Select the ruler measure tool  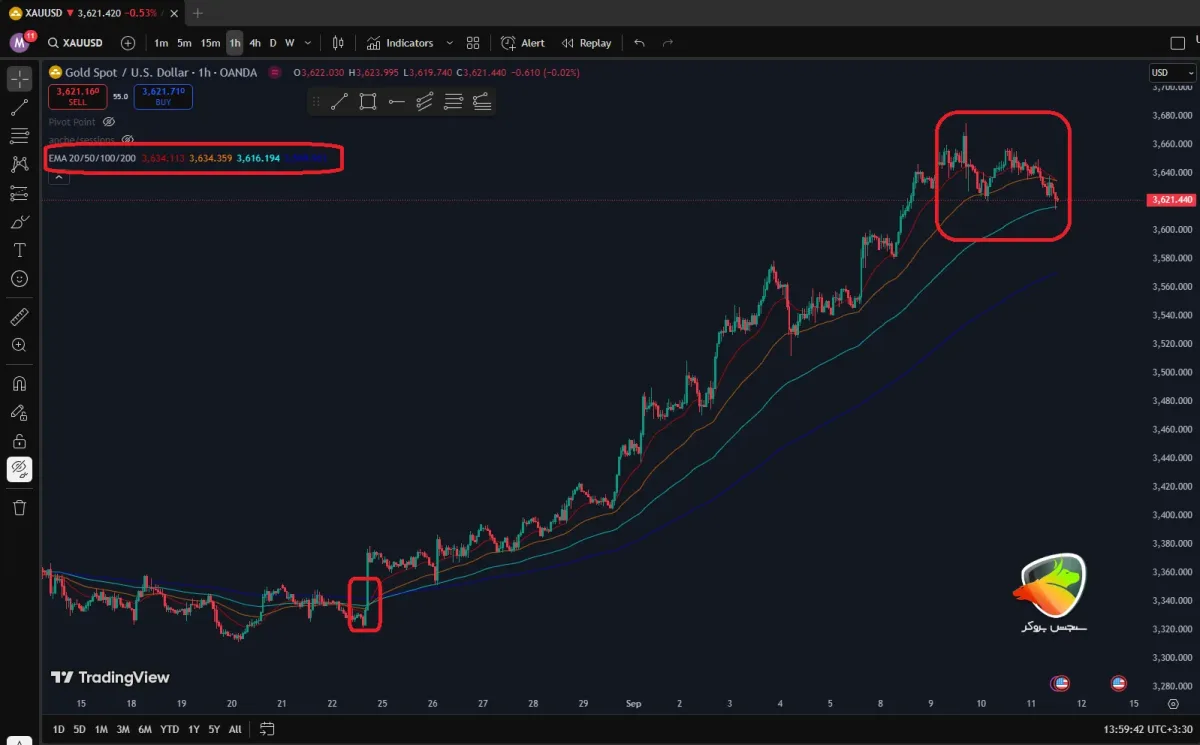[x=19, y=317]
